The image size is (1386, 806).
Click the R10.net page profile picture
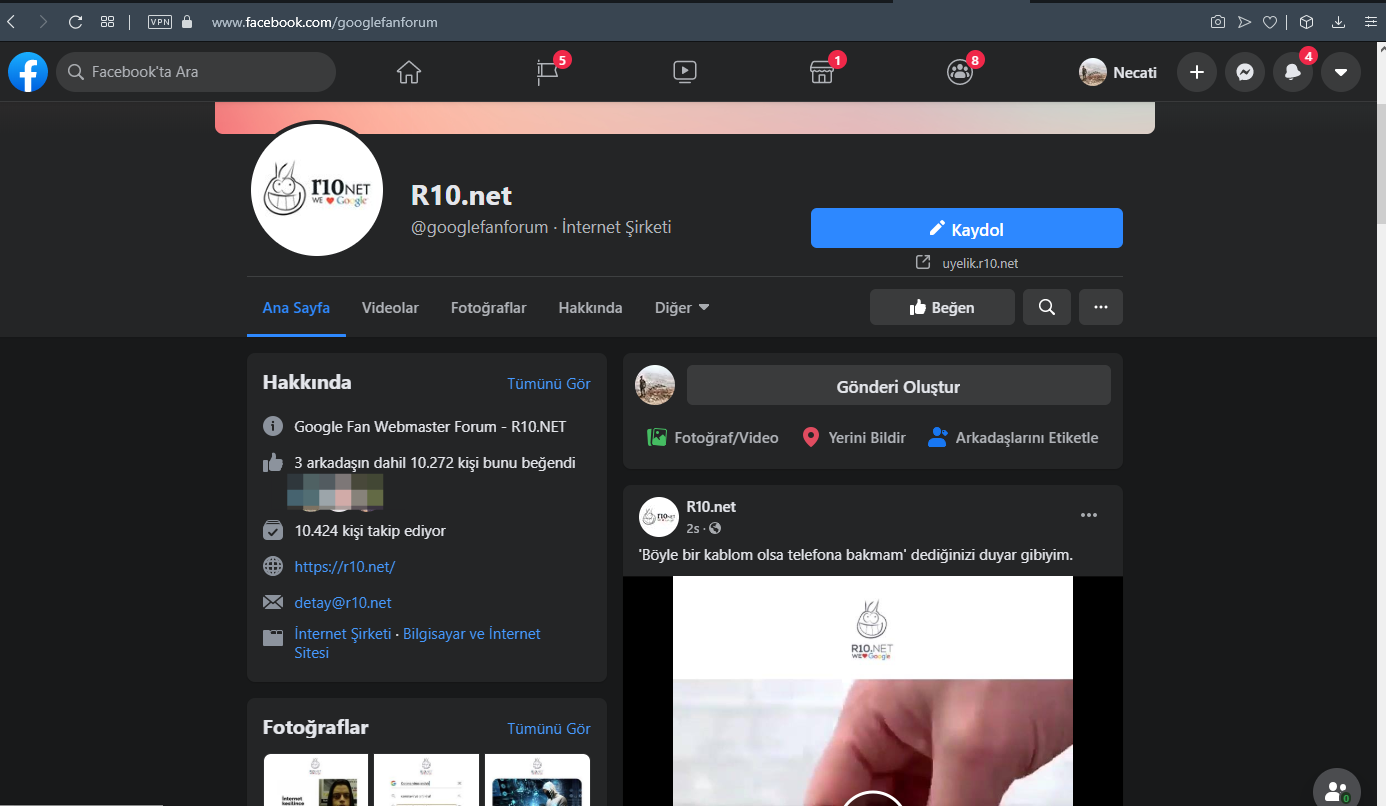pyautogui.click(x=317, y=190)
